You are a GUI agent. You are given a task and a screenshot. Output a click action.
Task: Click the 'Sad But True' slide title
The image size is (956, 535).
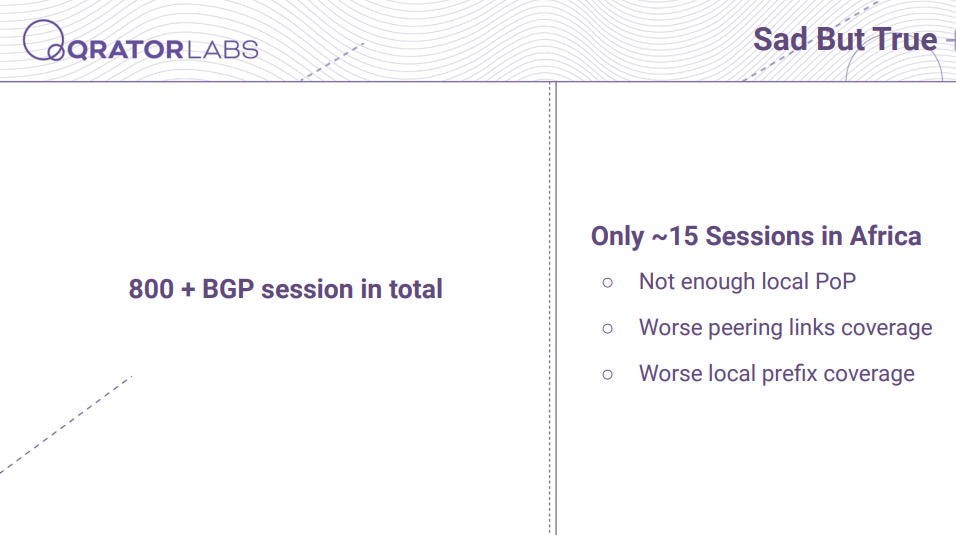tap(845, 40)
